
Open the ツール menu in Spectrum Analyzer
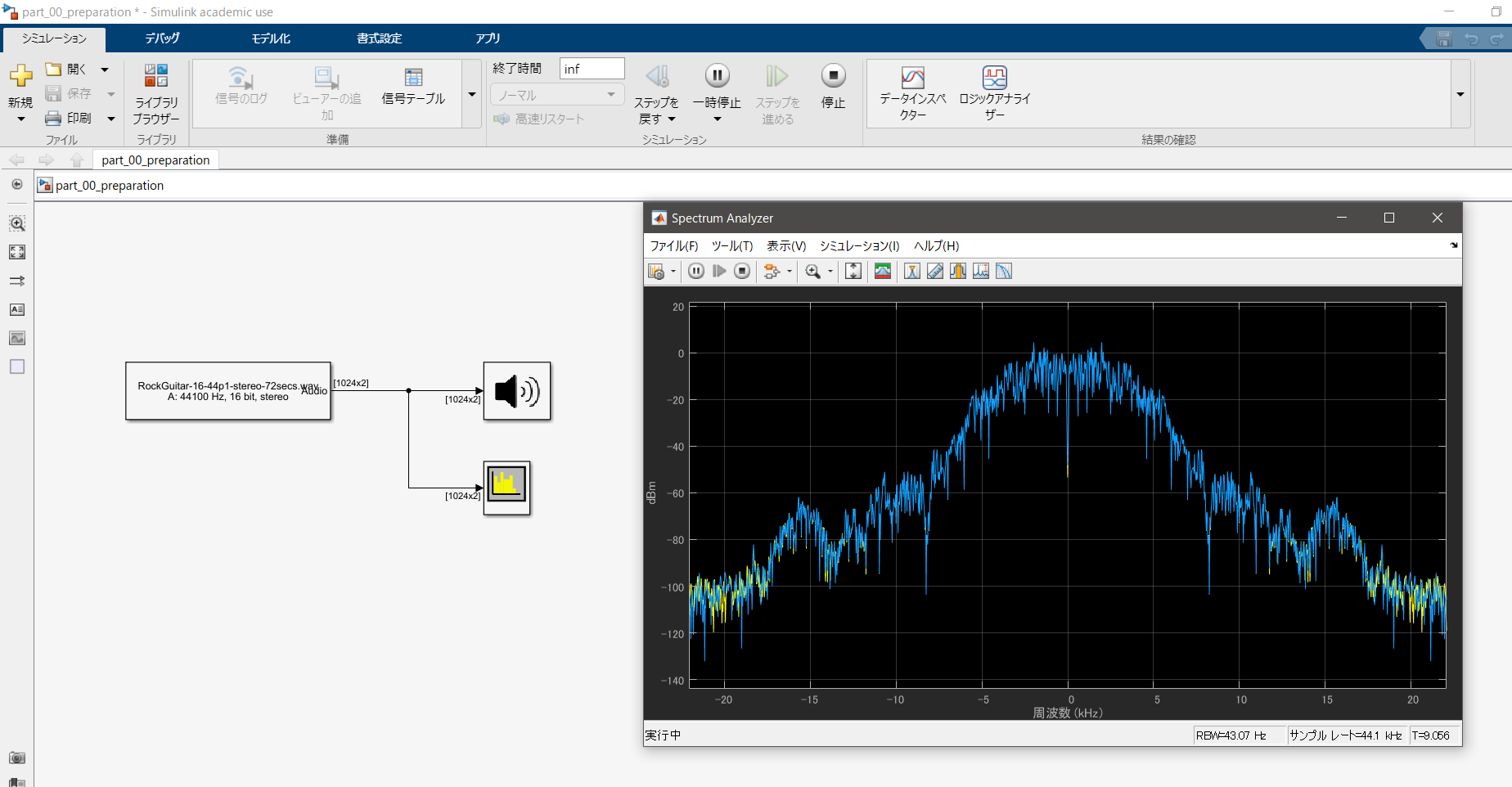[x=732, y=245]
